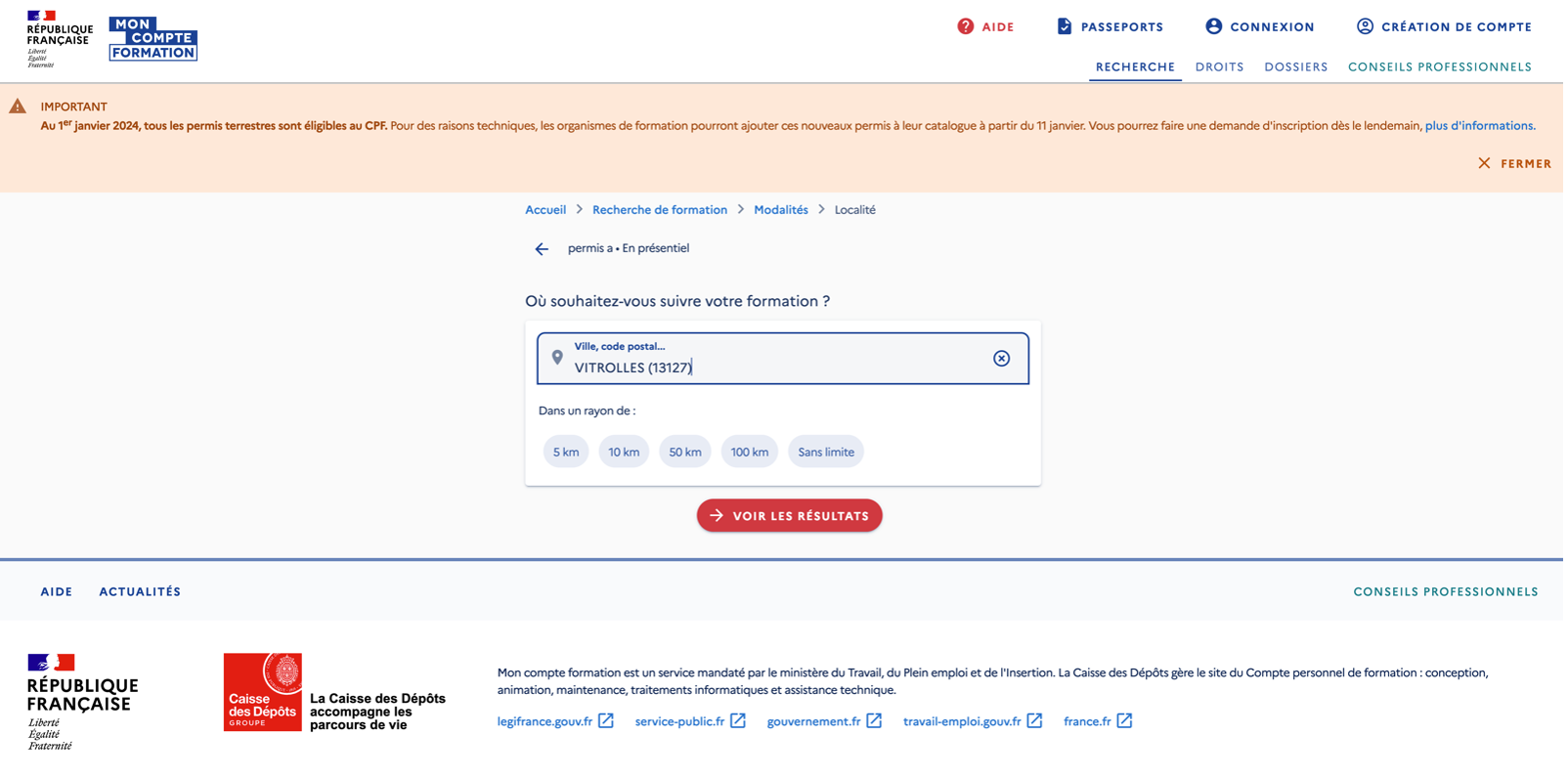The width and height of the screenshot is (1568, 779).
Task: Navigate to the Modalités breadcrumb
Action: [780, 210]
